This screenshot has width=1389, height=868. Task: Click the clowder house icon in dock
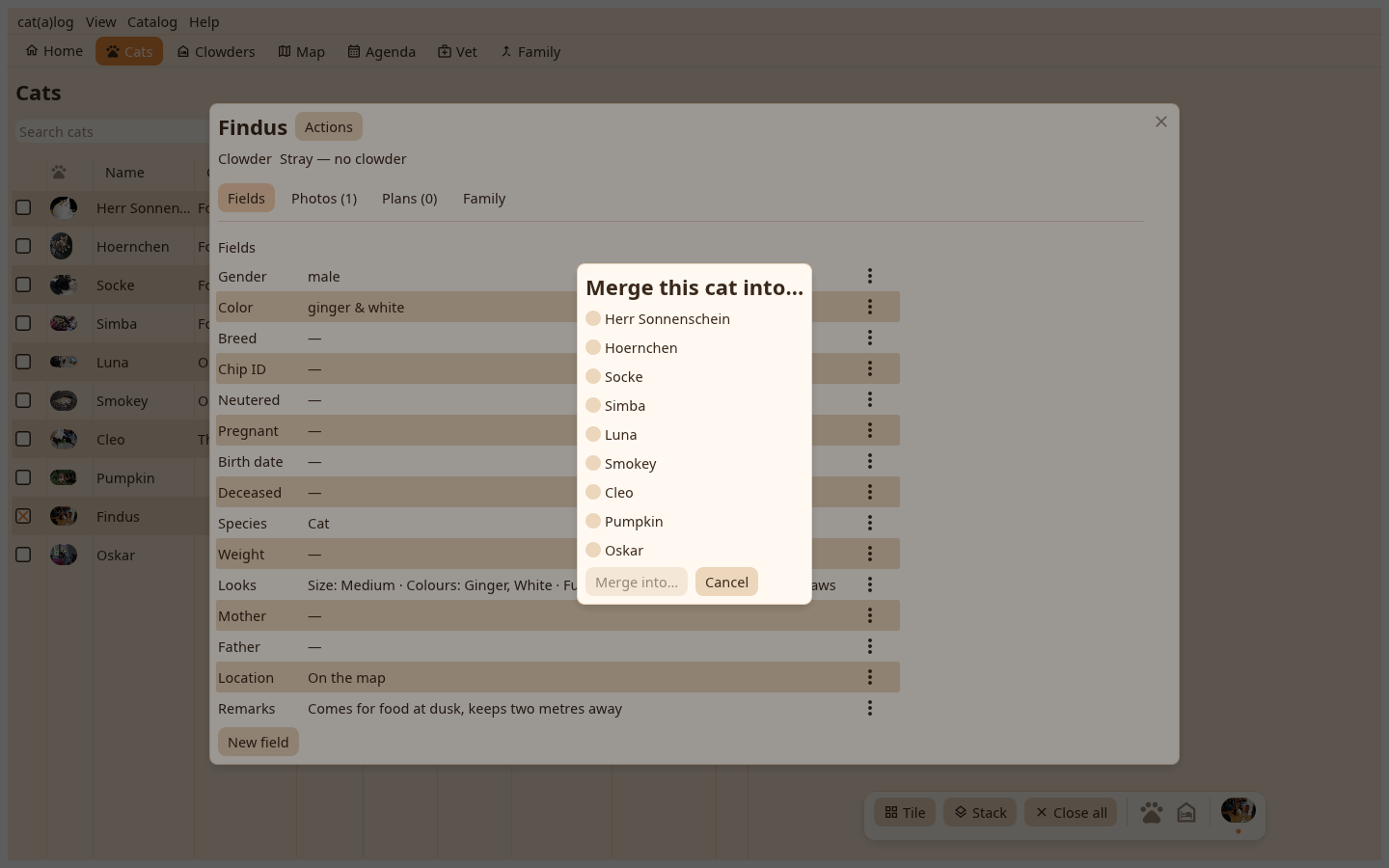1186,813
